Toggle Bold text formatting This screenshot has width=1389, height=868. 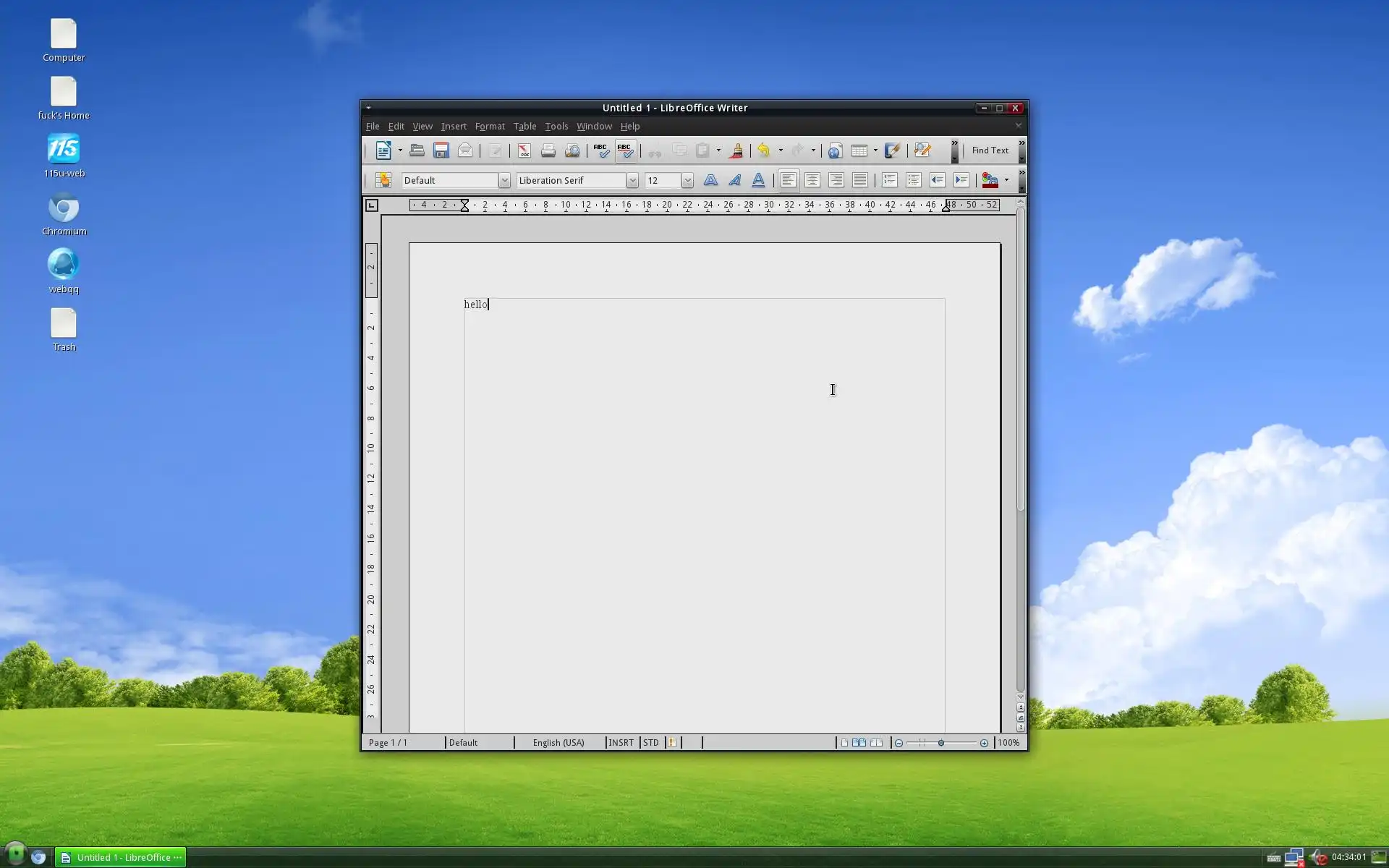click(x=710, y=180)
